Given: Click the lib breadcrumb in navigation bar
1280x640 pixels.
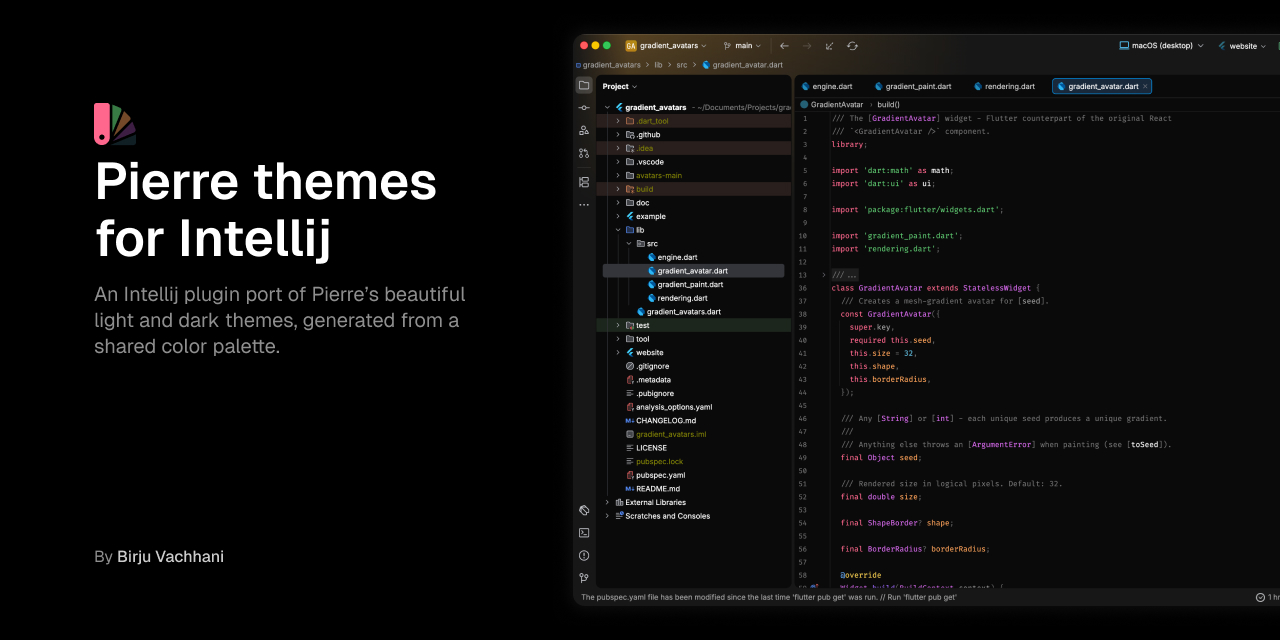Looking at the screenshot, I should [659, 65].
